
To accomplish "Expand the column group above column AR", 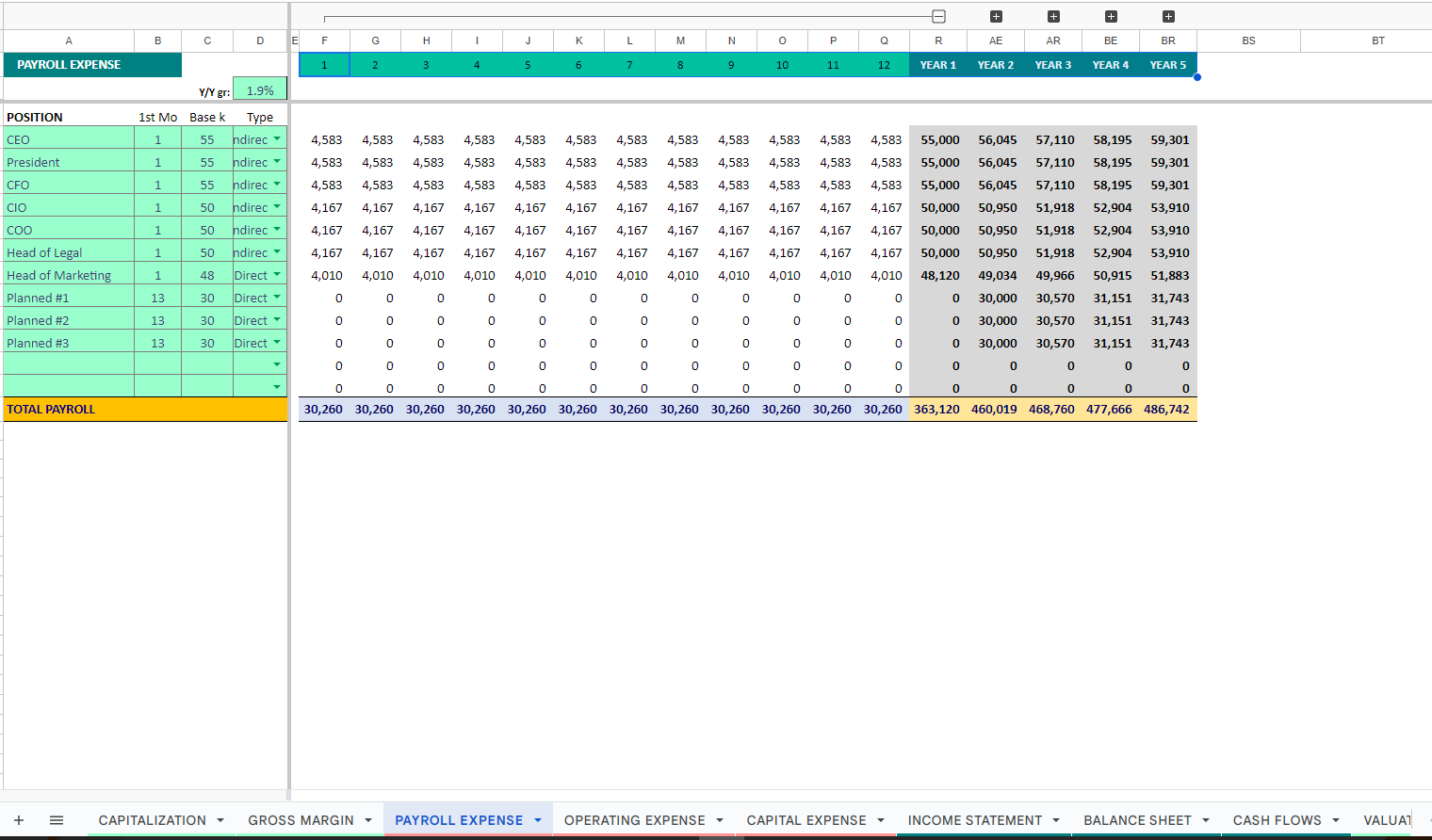I will point(1053,16).
